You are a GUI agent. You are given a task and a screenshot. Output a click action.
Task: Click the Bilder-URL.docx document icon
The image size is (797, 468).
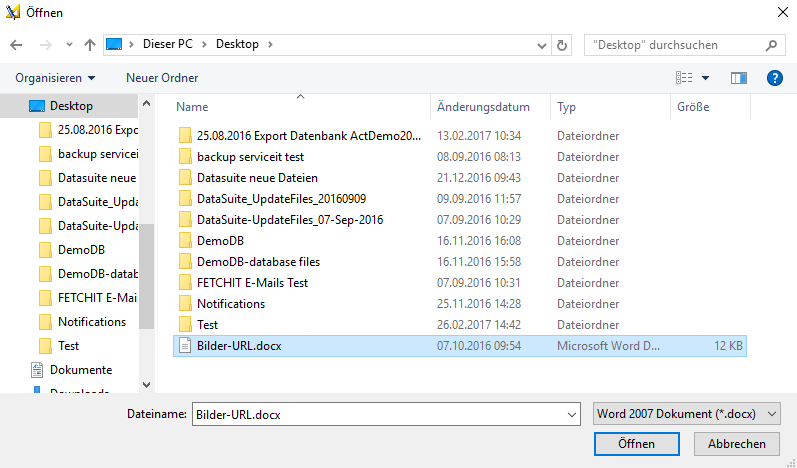[185, 346]
